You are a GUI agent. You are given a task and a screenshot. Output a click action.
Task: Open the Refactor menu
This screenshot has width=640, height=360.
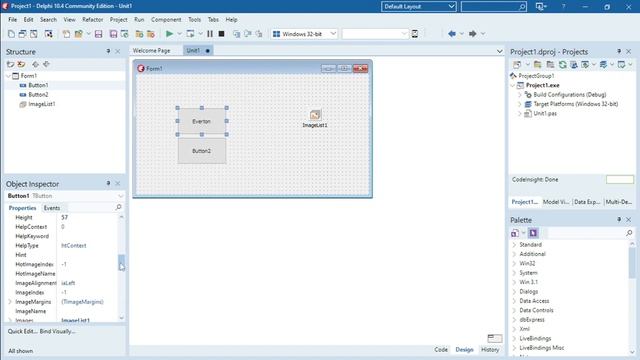point(93,20)
